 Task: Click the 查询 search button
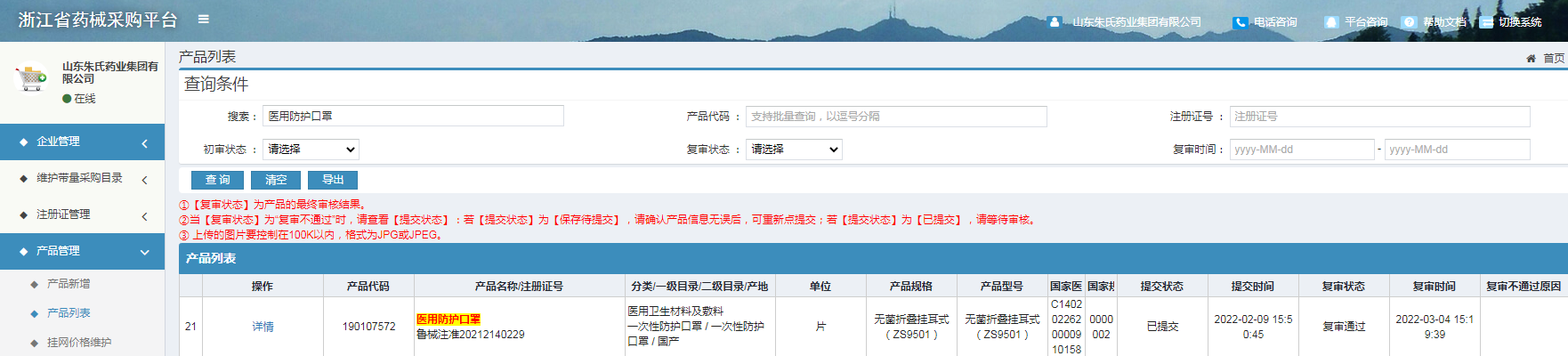pyautogui.click(x=218, y=180)
